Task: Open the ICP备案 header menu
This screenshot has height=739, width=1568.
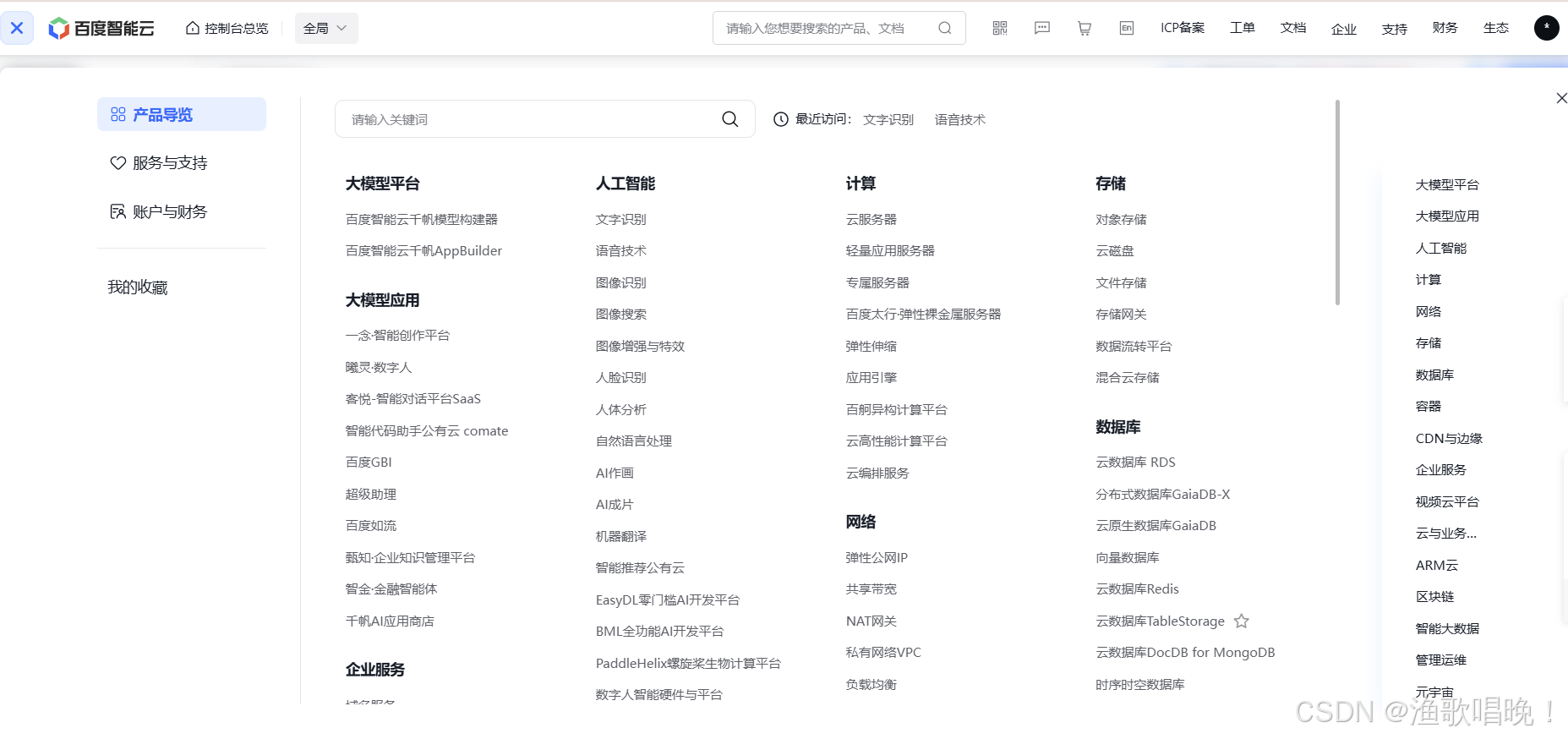Action: [1183, 28]
